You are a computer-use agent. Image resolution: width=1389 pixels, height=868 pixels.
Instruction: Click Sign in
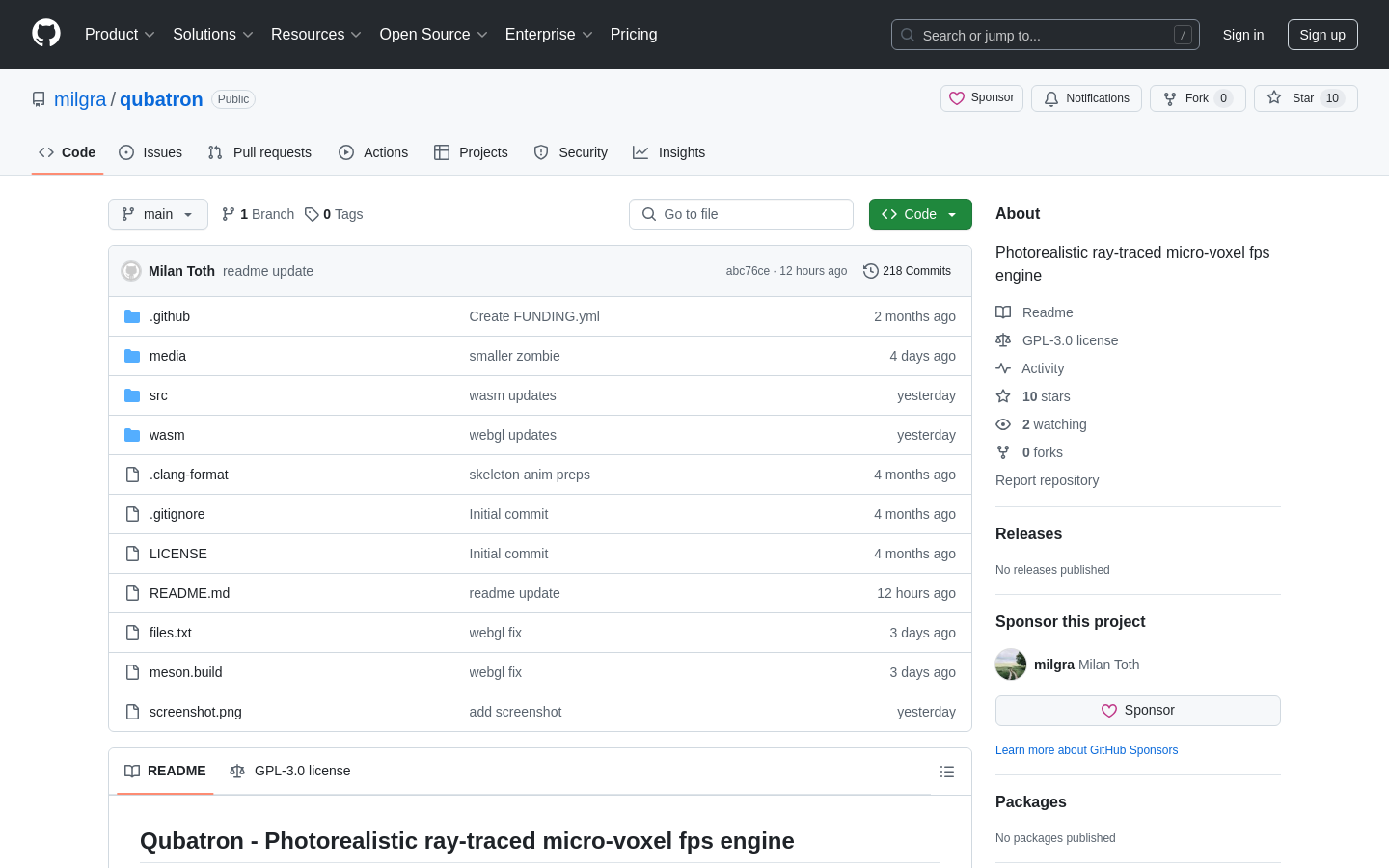point(1243,35)
